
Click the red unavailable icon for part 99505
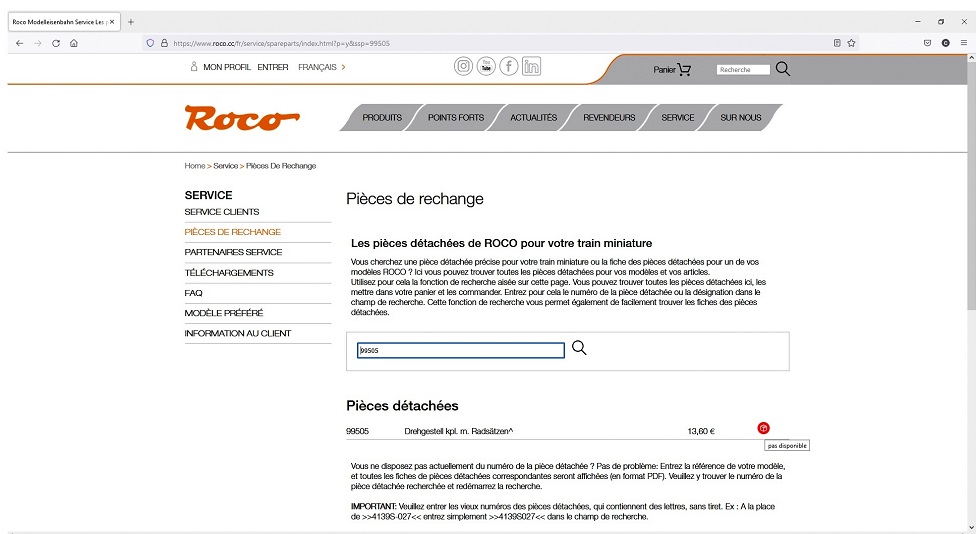click(764, 428)
